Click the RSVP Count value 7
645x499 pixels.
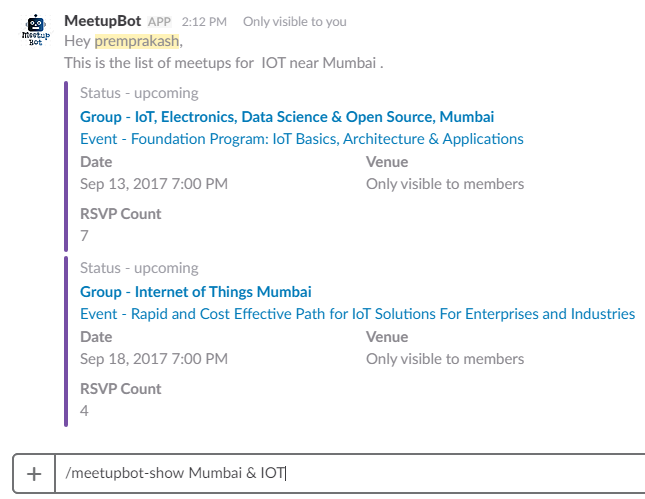[x=84, y=236]
